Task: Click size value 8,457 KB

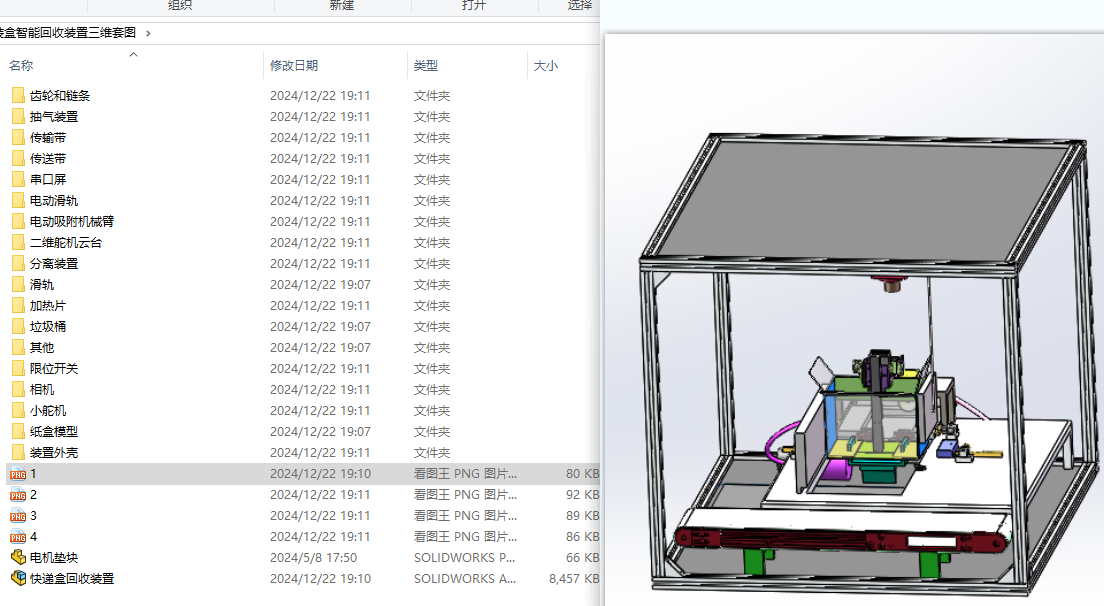Action: coord(574,579)
